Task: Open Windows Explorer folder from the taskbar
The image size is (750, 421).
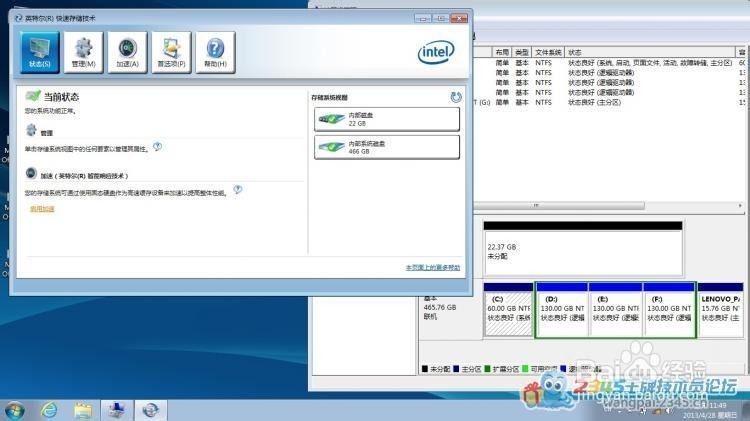Action: [x=83, y=410]
